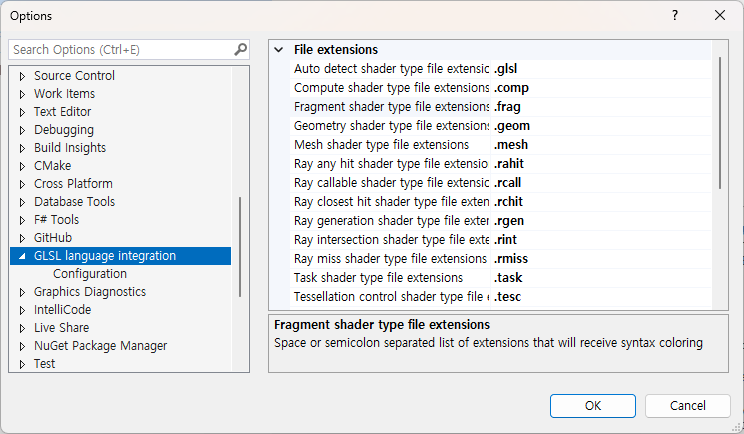The width and height of the screenshot is (744, 434).
Task: Expand the F# Tools node arrow
Action: [22, 220]
